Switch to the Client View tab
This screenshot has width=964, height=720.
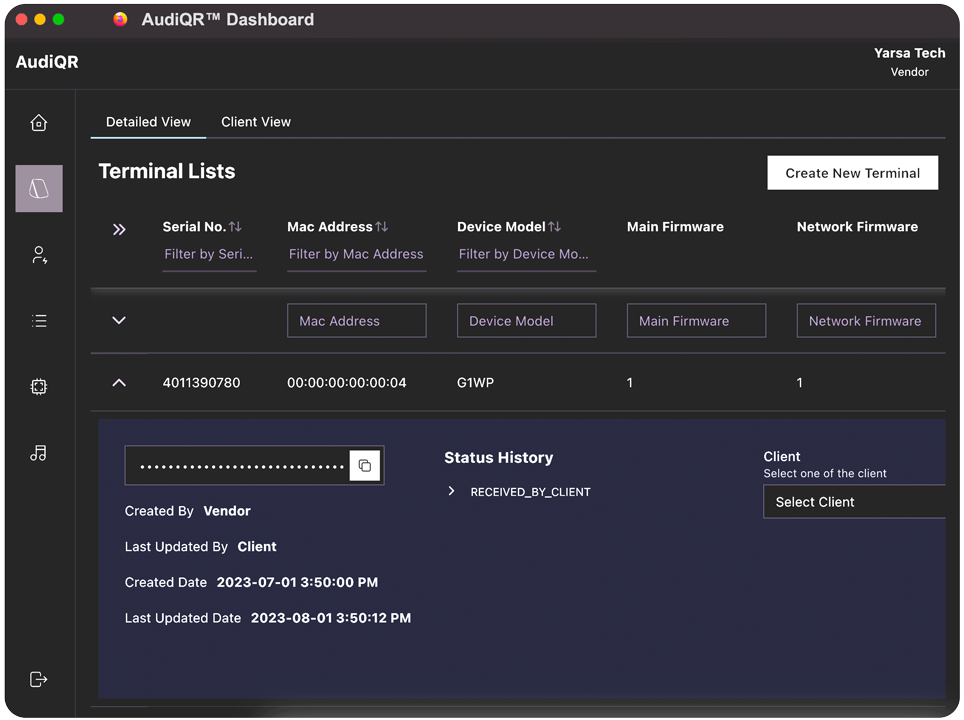[x=256, y=121]
